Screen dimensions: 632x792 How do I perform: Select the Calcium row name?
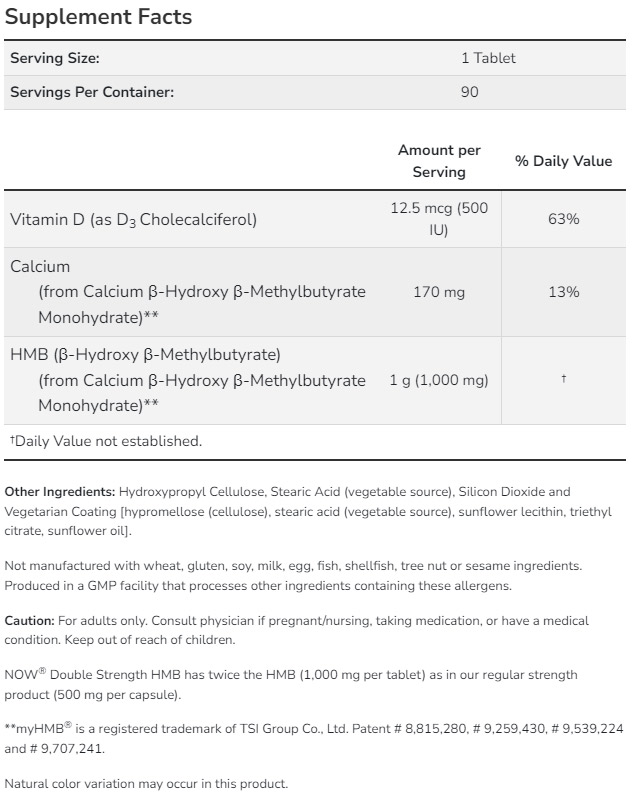pyautogui.click(x=40, y=267)
